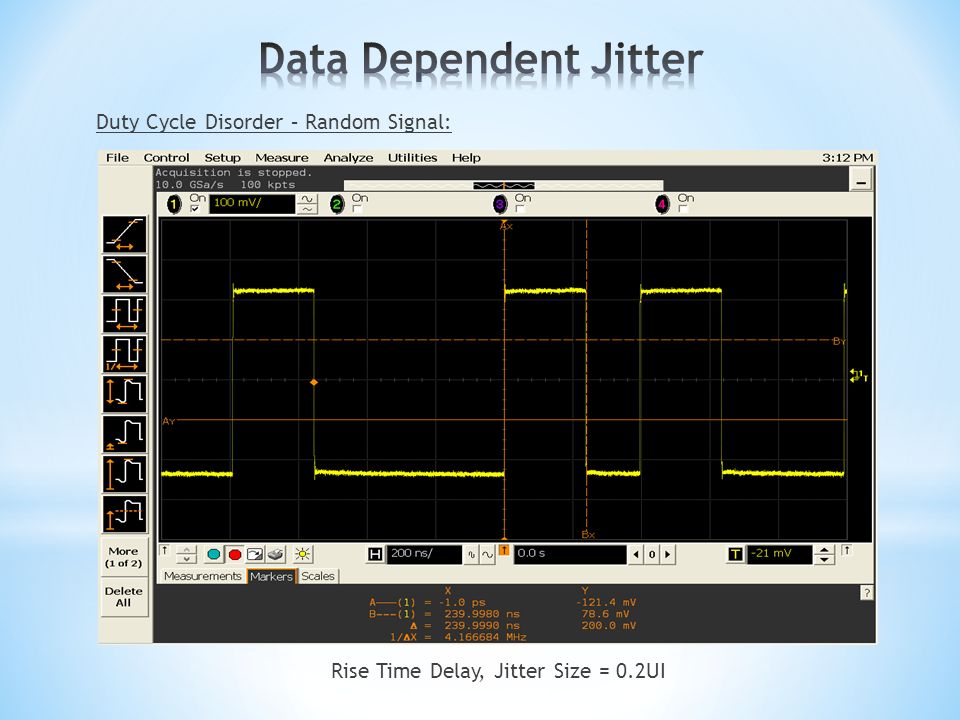Viewport: 960px width, 720px height.
Task: Select the amplitude voltage measurement icon
Action: pyautogui.click(x=124, y=473)
